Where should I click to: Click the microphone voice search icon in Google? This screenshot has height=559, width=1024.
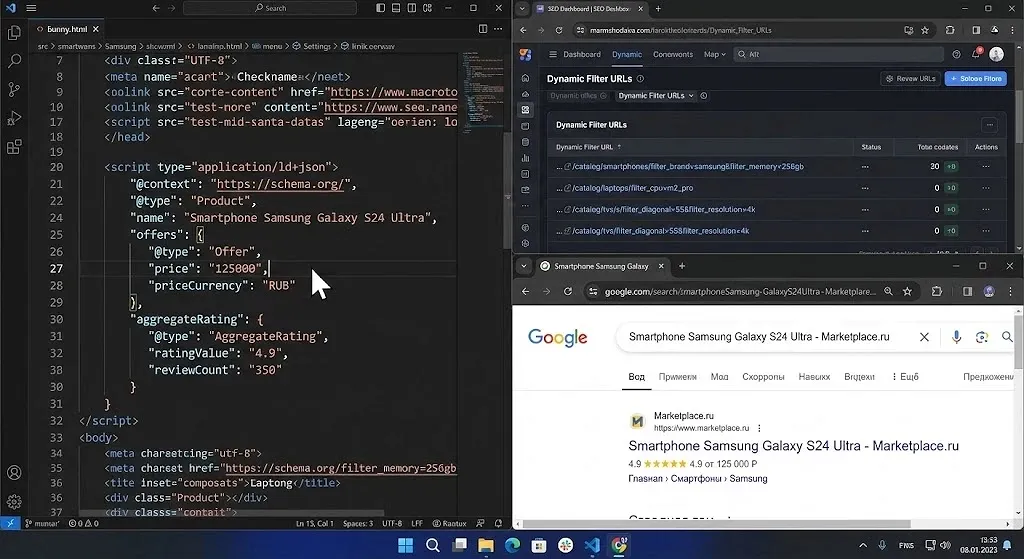(956, 338)
